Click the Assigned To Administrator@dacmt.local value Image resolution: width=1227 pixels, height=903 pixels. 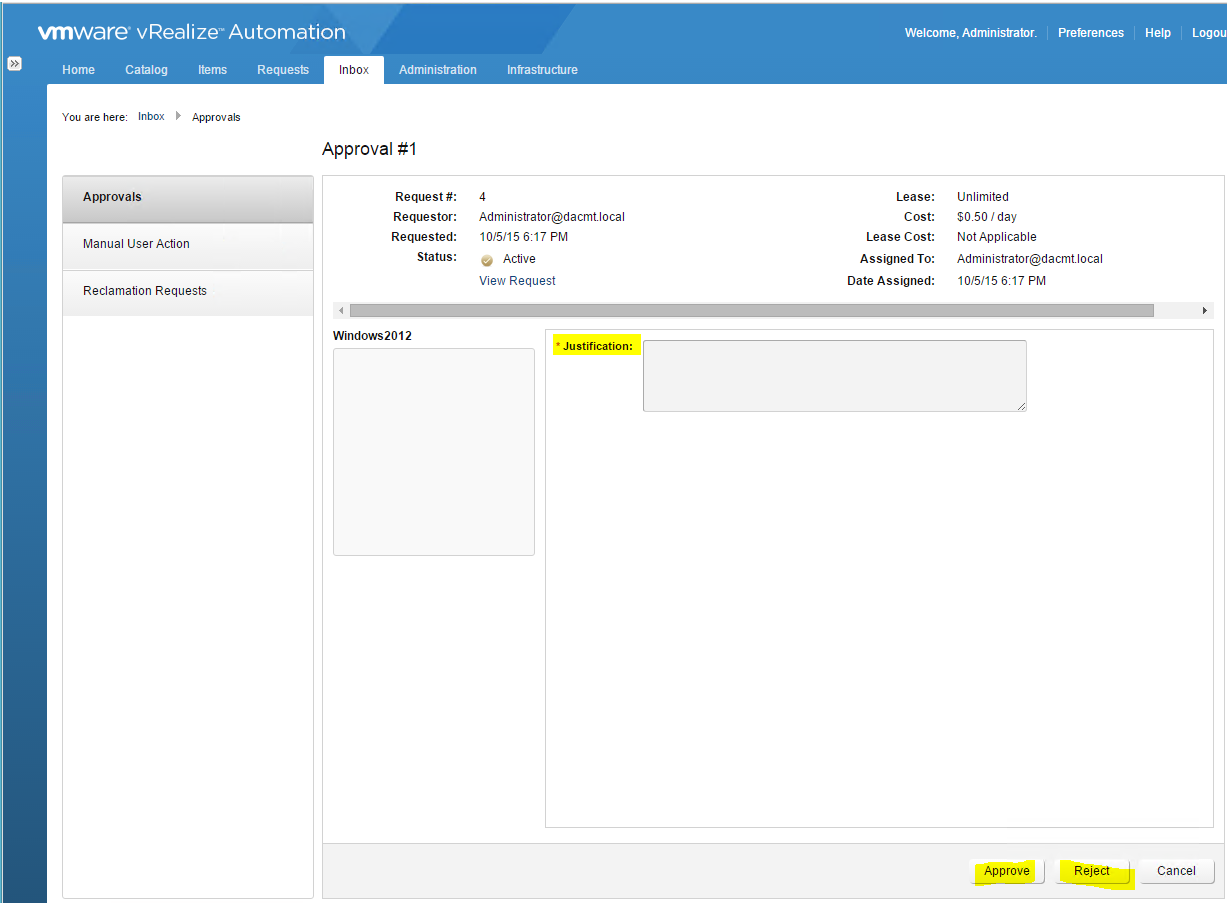1030,259
